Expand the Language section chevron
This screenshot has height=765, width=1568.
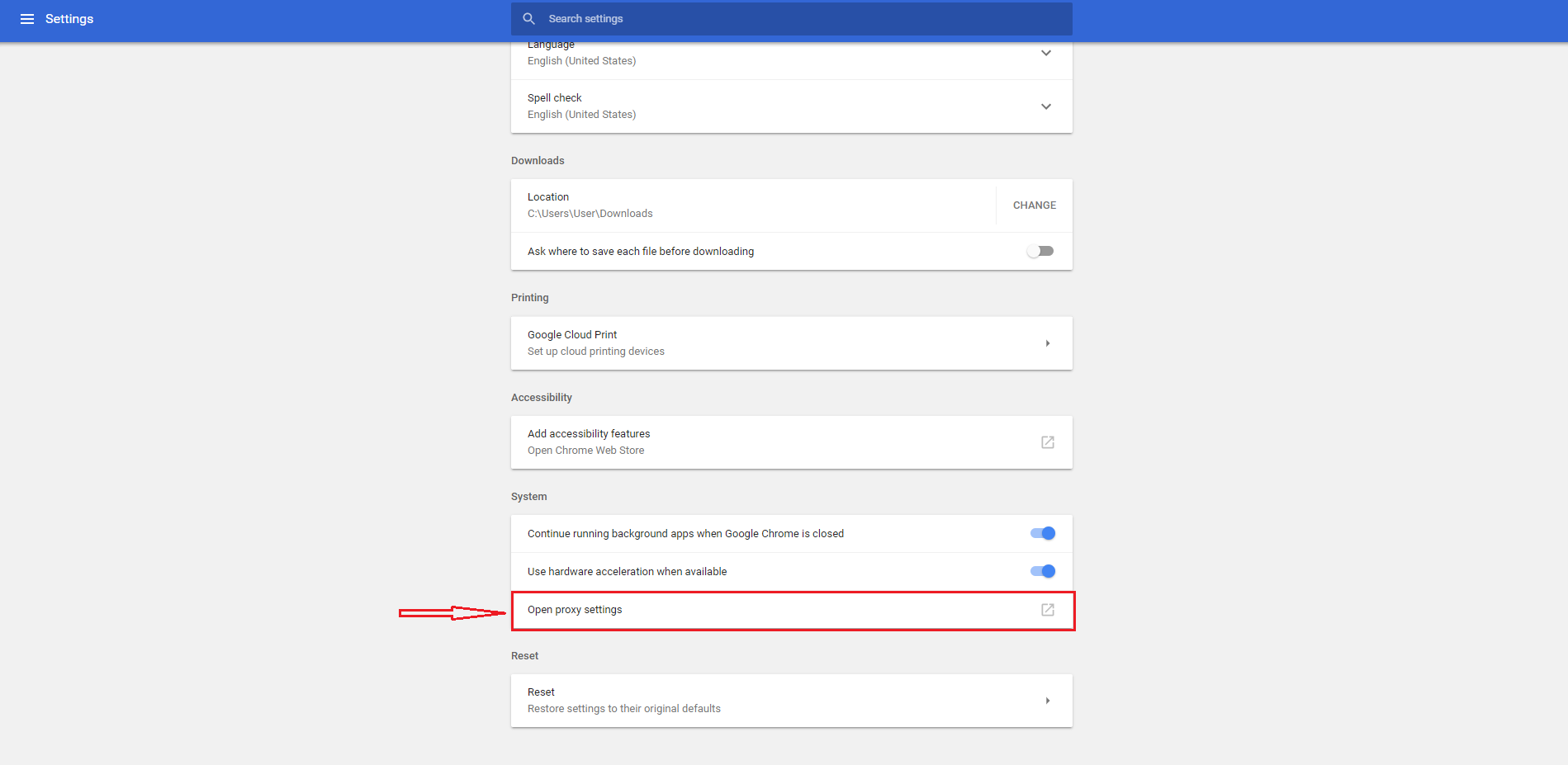click(x=1046, y=53)
